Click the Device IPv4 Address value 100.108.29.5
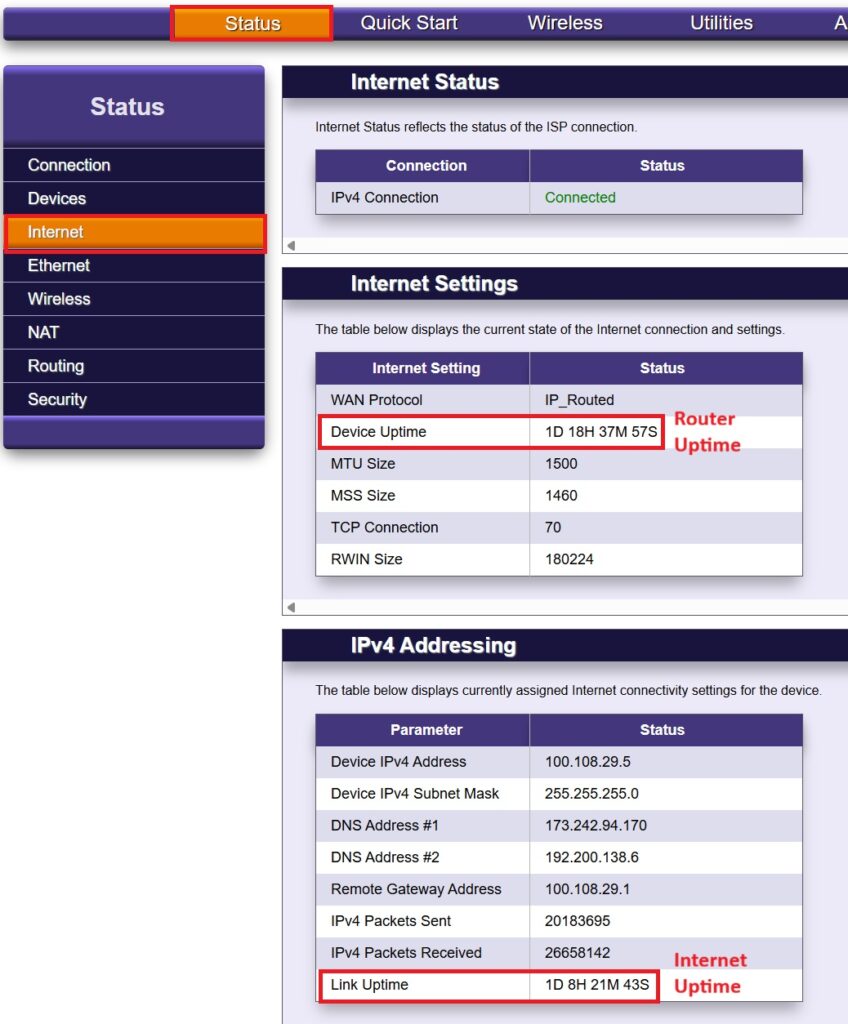 (x=587, y=762)
